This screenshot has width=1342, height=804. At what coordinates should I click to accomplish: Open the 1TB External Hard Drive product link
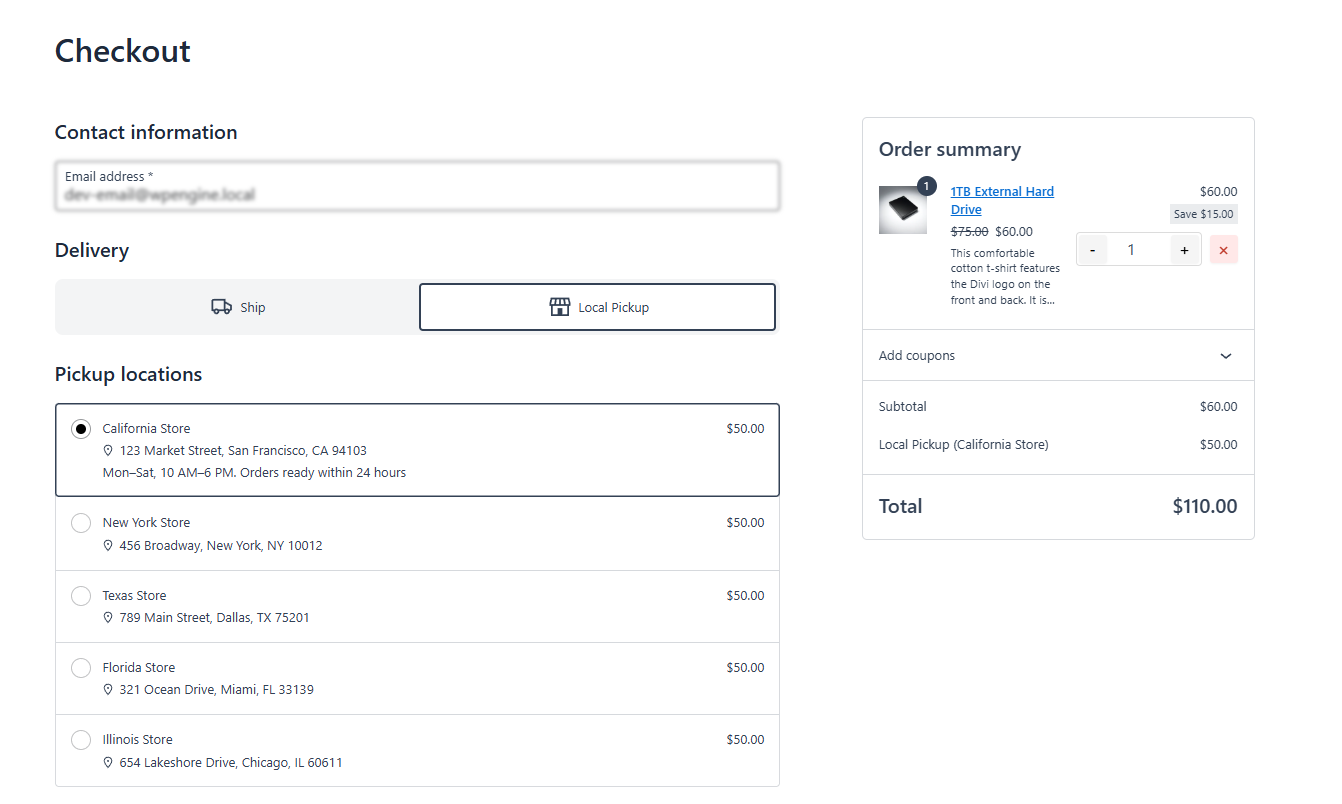click(x=1002, y=200)
